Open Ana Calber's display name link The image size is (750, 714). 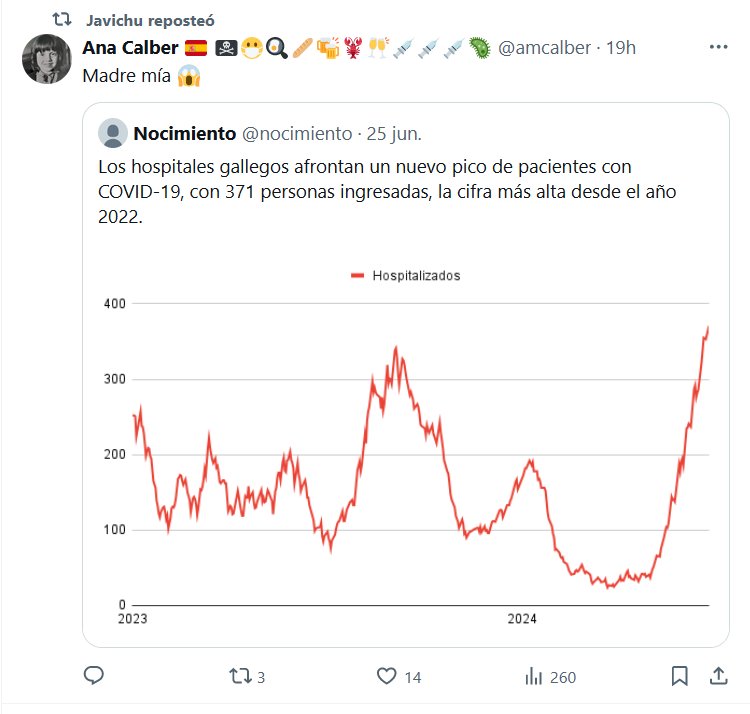(130, 47)
